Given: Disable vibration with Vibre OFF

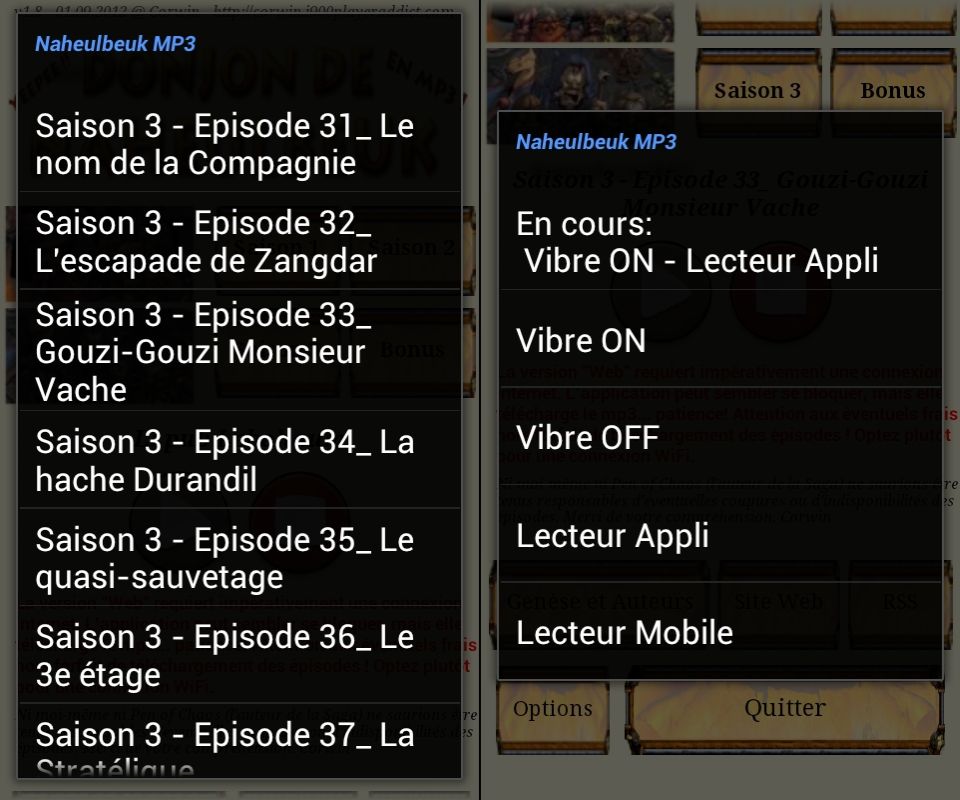Looking at the screenshot, I should (720, 436).
